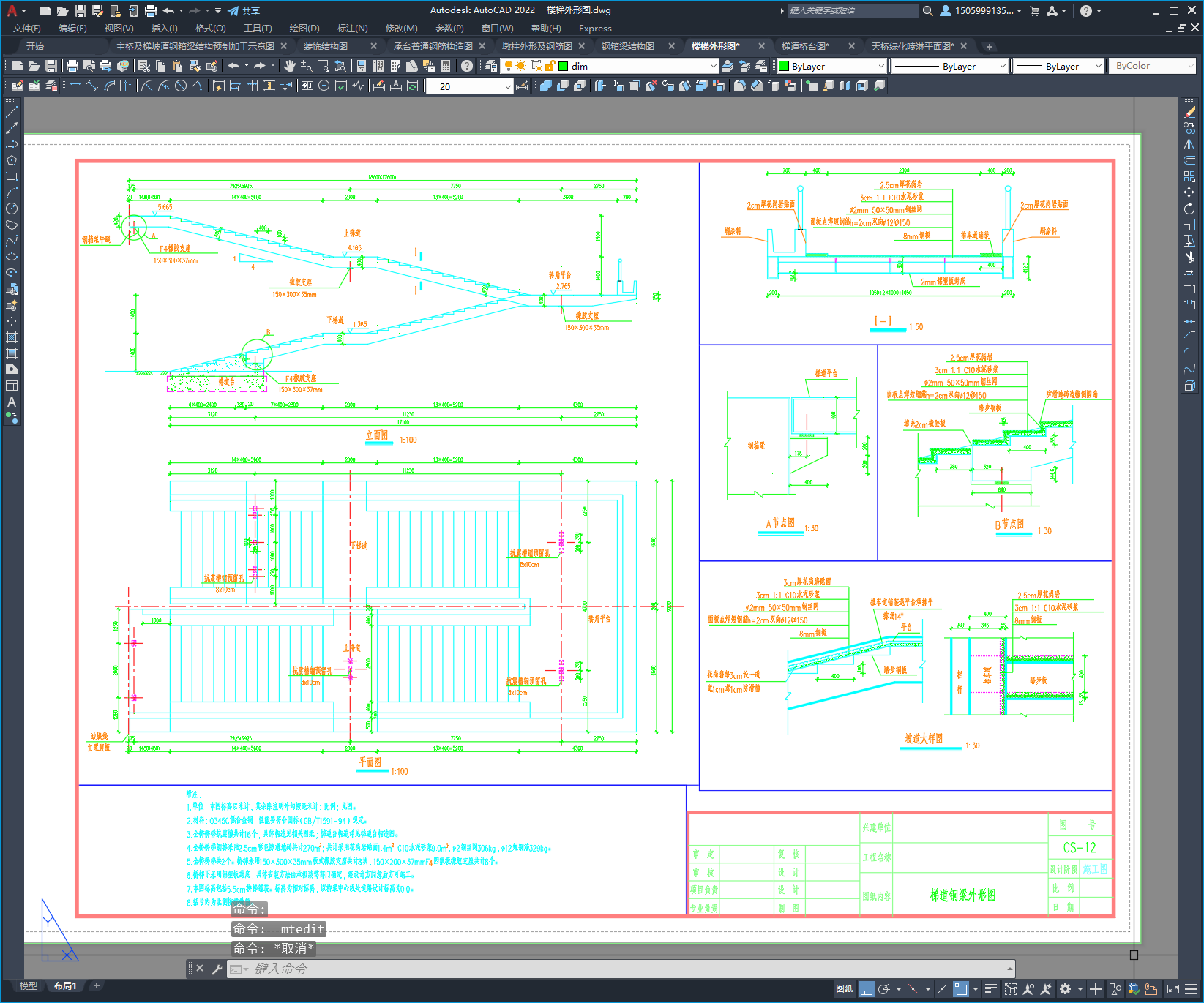The image size is (1204, 1003).
Task: Open the dimension style 20 dropdown
Action: (x=508, y=86)
